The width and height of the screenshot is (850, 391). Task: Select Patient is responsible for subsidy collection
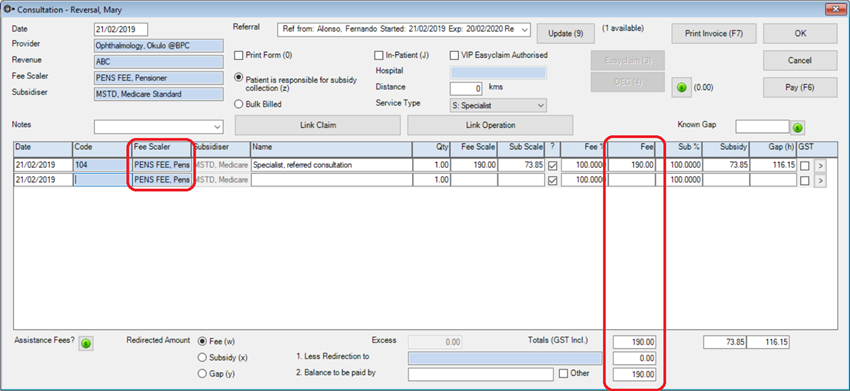click(238, 78)
